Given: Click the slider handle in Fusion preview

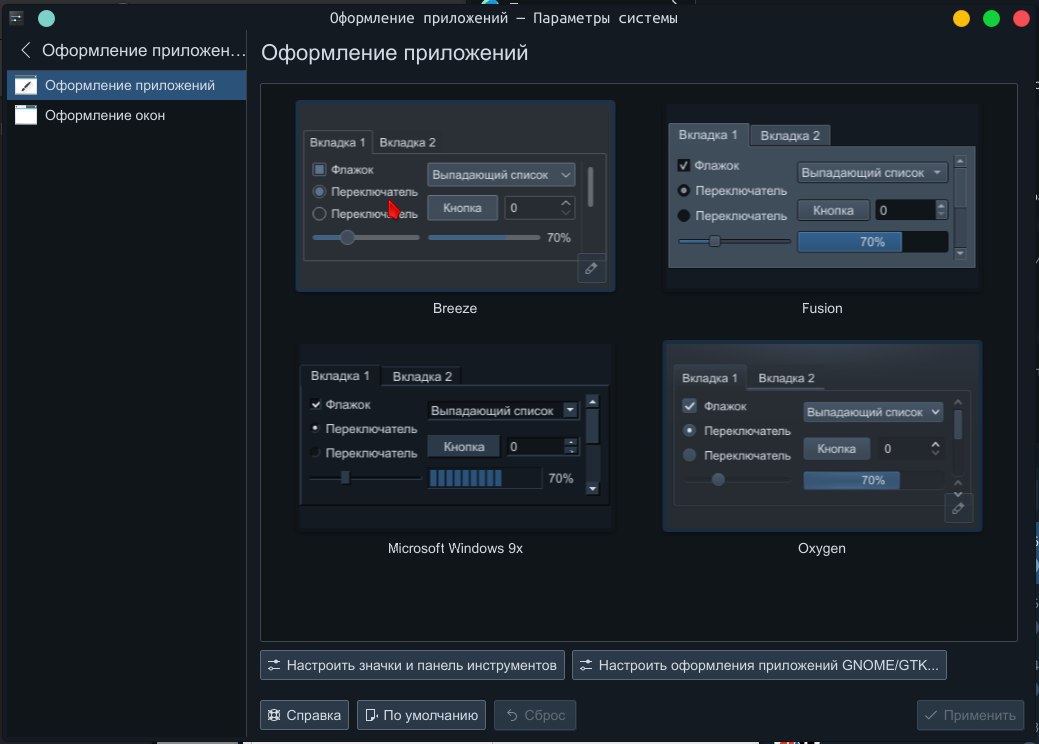Looking at the screenshot, I should pyautogui.click(x=714, y=241).
